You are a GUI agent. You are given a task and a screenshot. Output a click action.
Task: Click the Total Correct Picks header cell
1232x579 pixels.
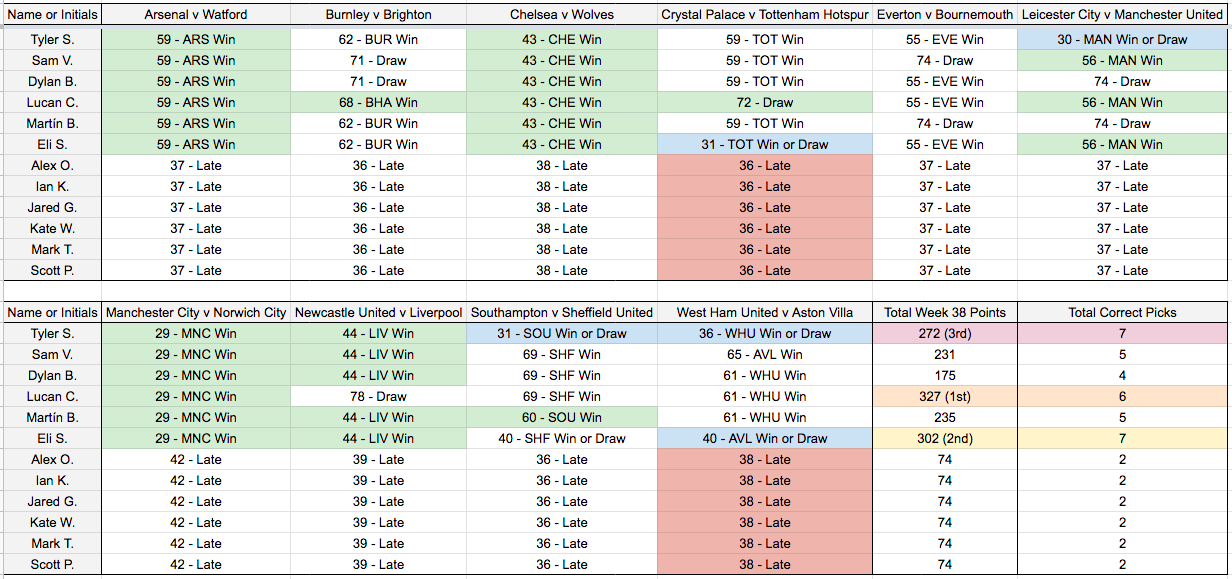(x=1121, y=312)
